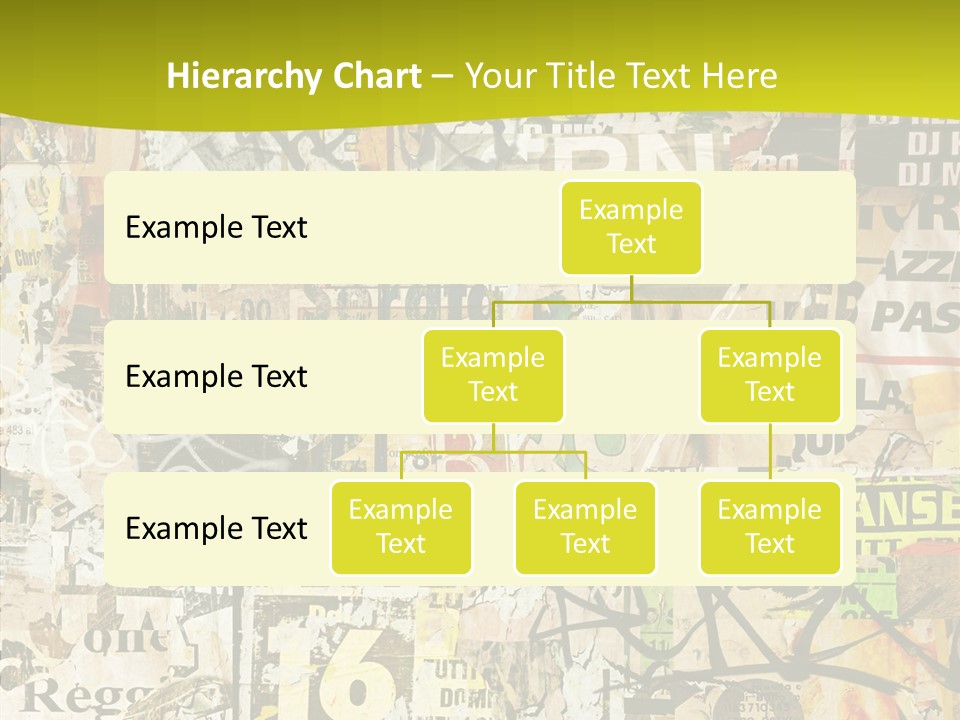Select the "Your Title Text Here" title portion

pyautogui.click(x=621, y=76)
